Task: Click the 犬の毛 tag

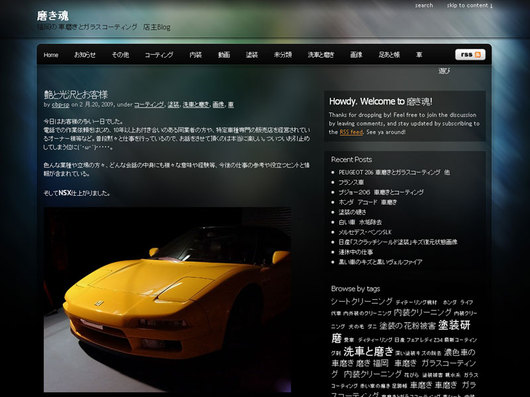Action: pos(356,326)
